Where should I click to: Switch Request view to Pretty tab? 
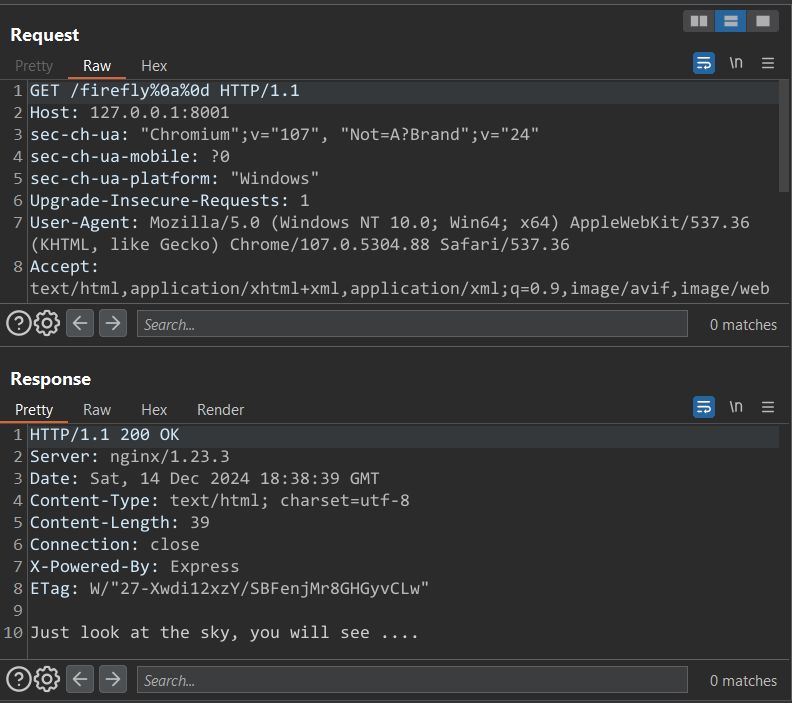(x=33, y=66)
